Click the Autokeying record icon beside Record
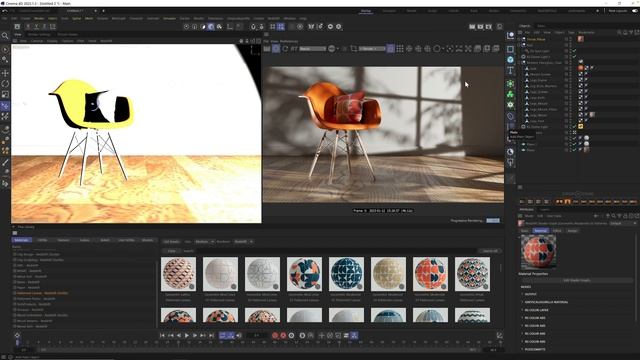The height and width of the screenshot is (360, 640). coord(283,336)
